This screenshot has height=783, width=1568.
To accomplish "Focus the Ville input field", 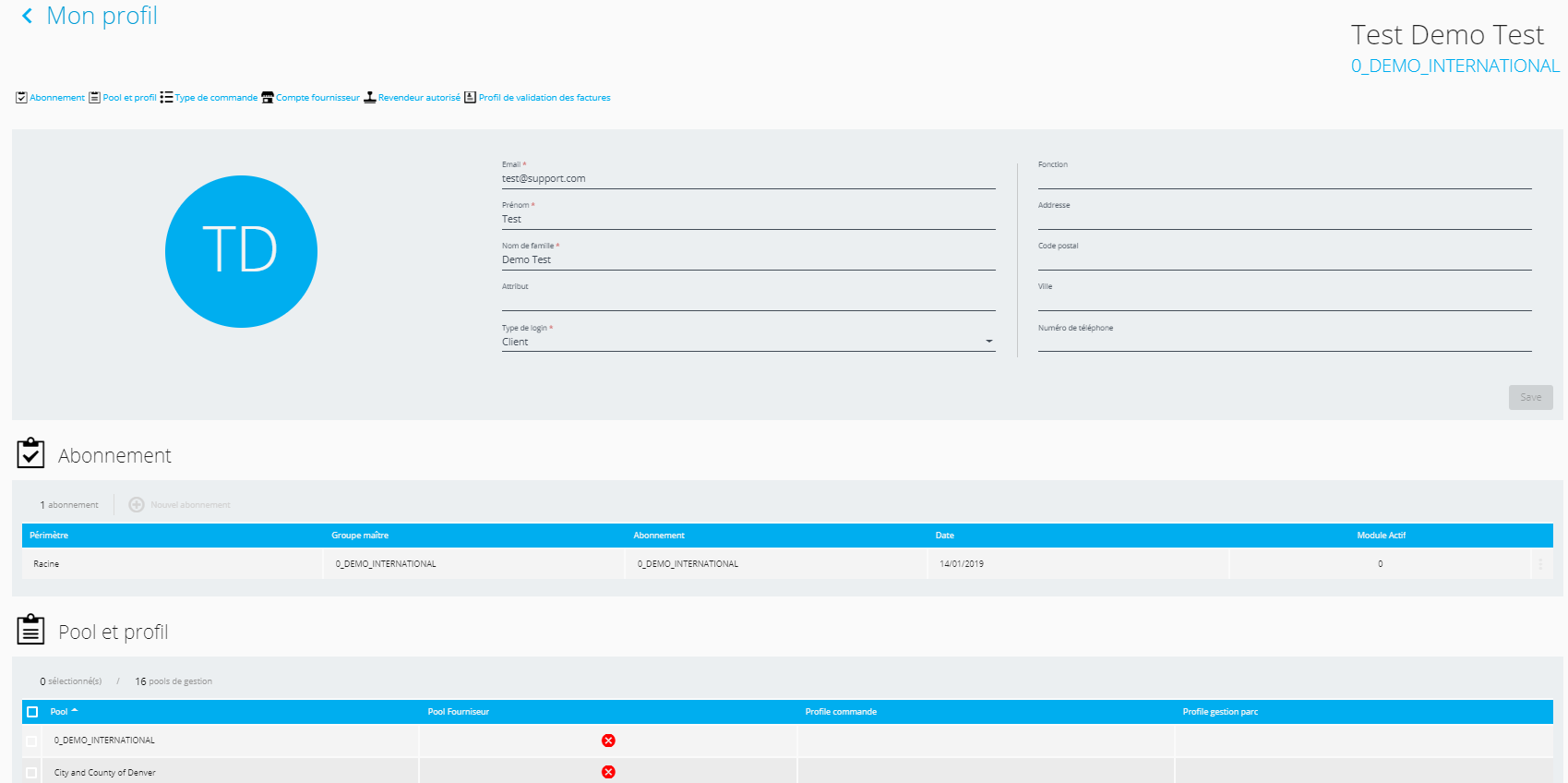I will click(1285, 301).
